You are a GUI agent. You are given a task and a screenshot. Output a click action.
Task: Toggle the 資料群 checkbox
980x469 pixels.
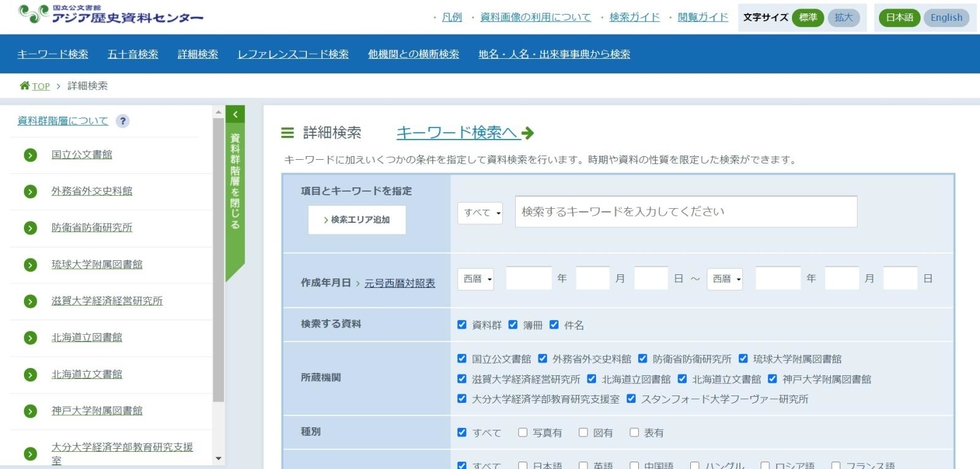click(462, 325)
